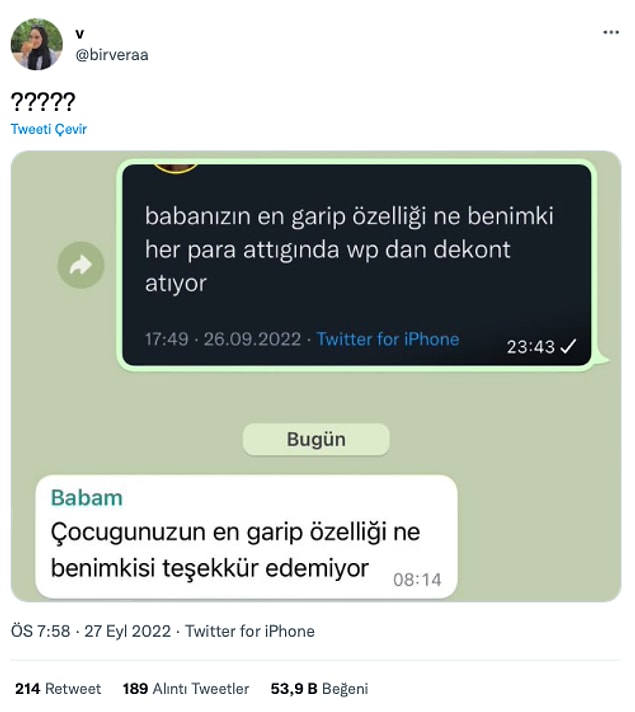Open the embedded WhatsApp screenshot image

click(316, 376)
